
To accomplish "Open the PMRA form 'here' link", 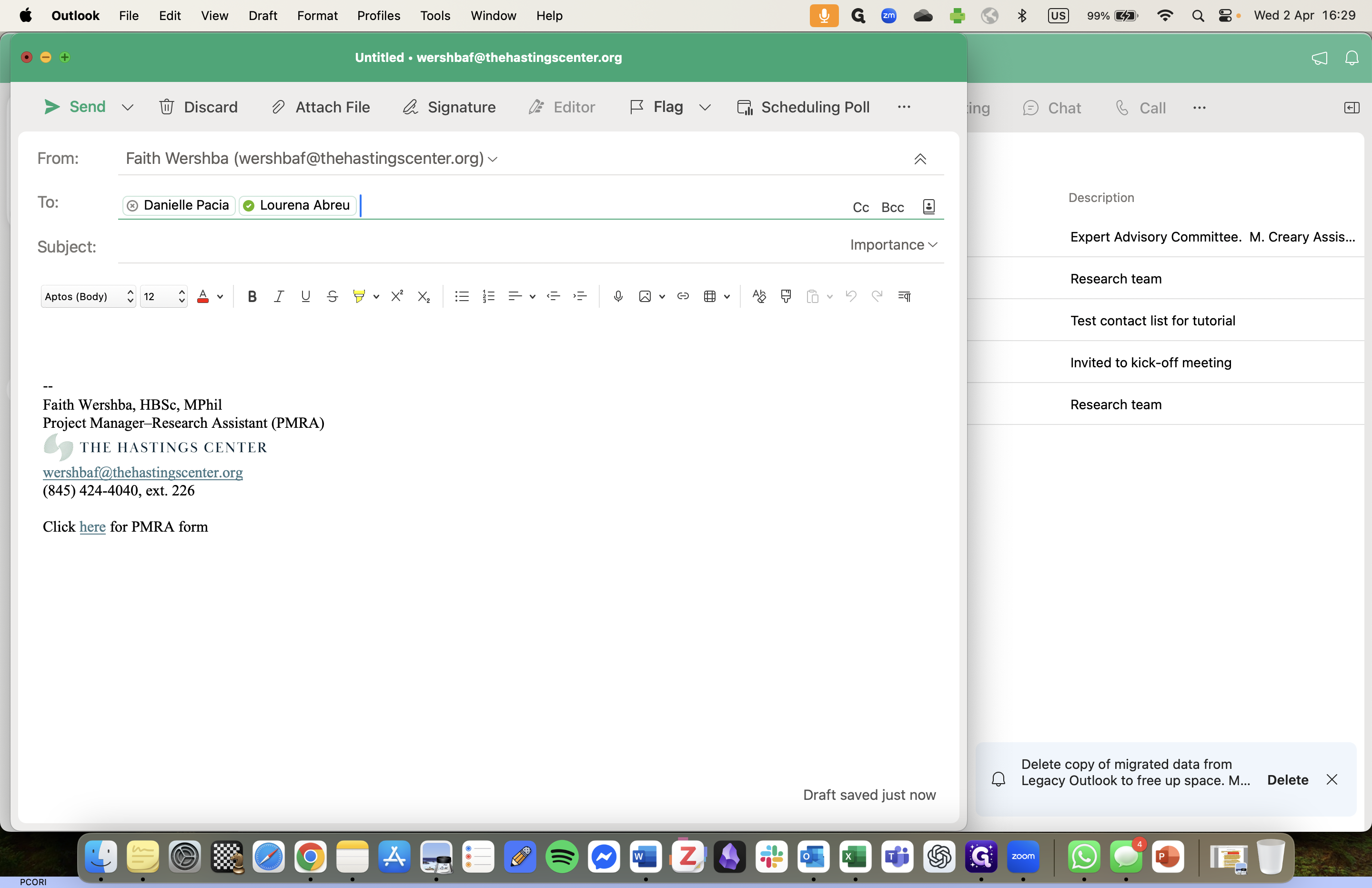I will coord(92,527).
